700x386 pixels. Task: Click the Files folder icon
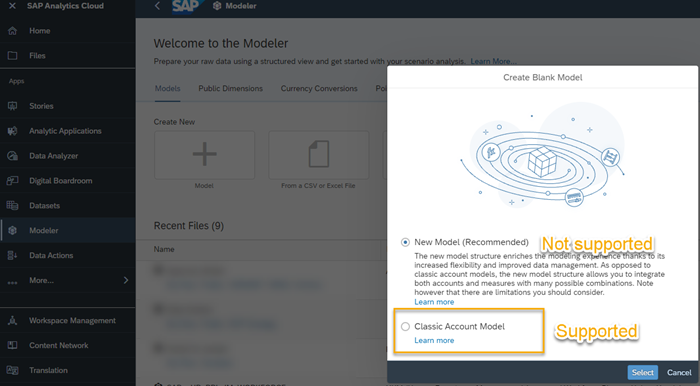pos(12,56)
